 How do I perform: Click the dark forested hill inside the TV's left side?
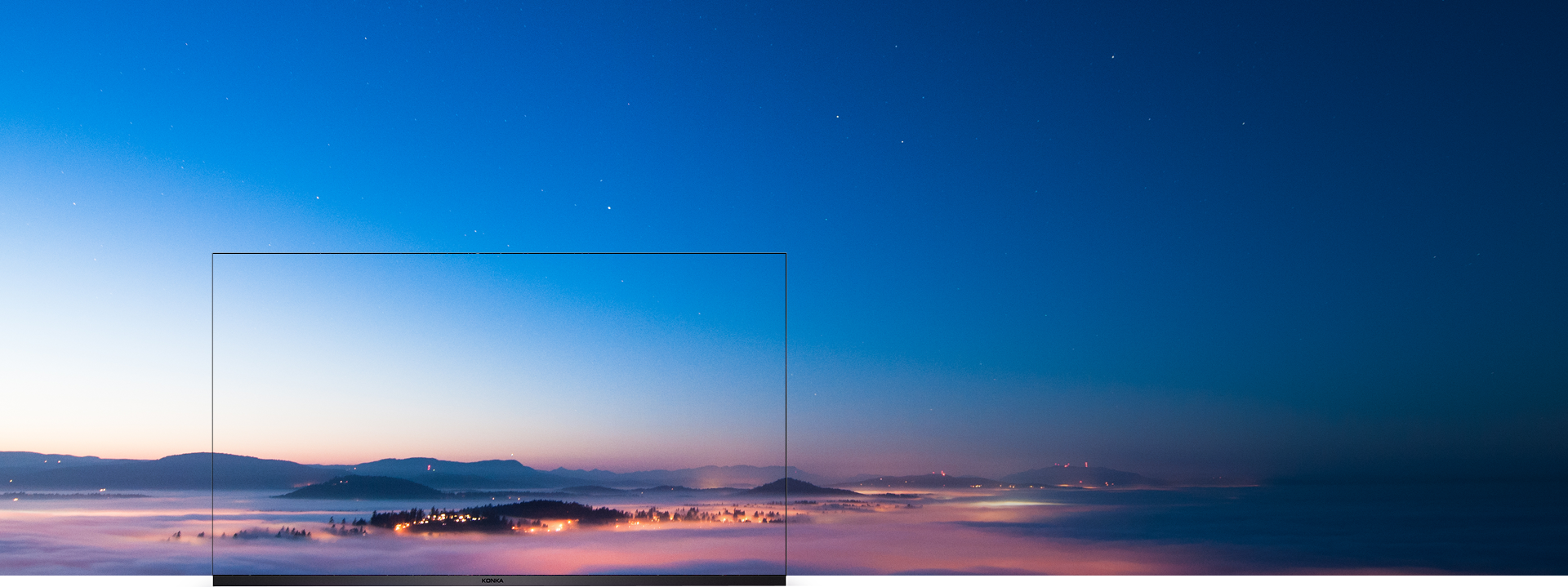pos(359,488)
